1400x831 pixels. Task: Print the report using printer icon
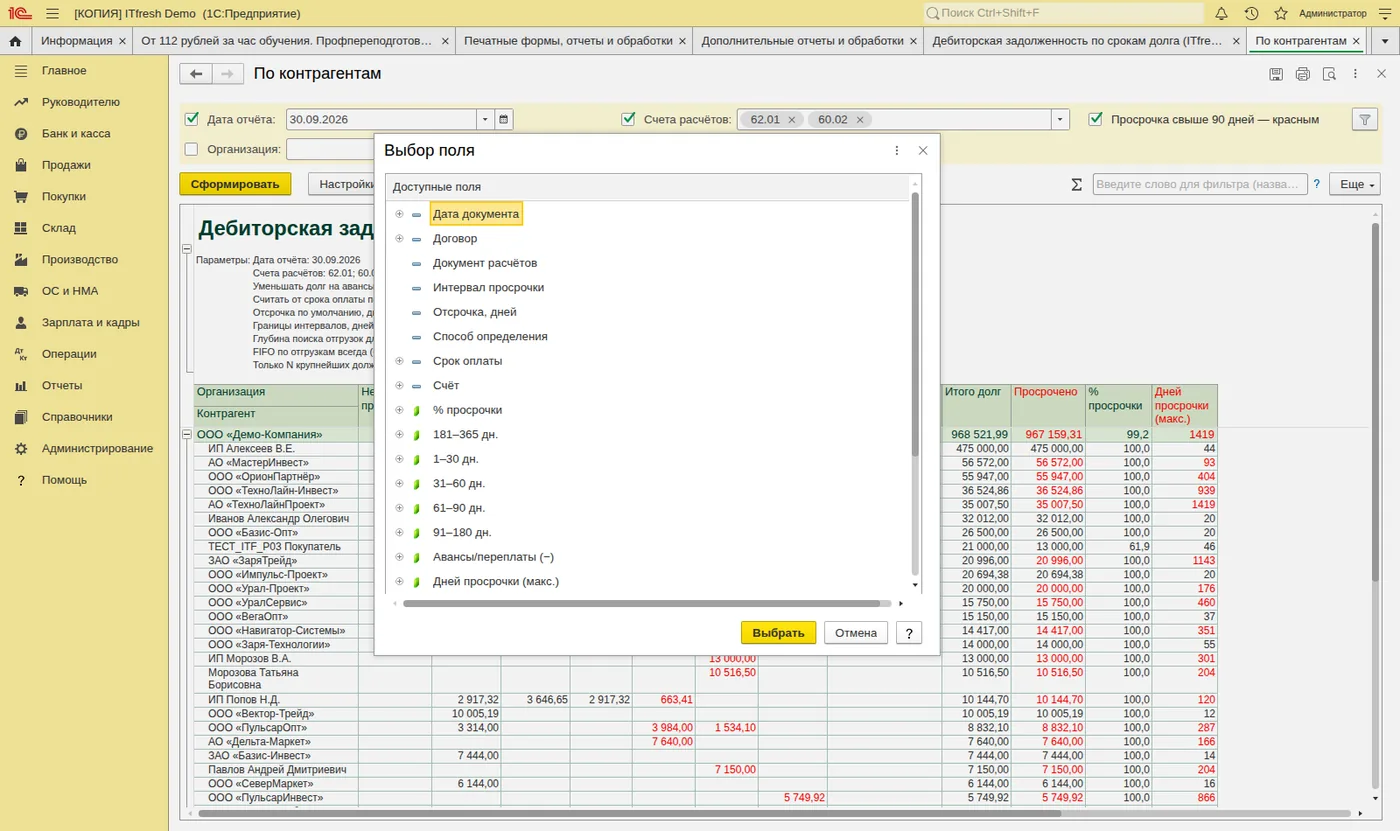[1302, 74]
